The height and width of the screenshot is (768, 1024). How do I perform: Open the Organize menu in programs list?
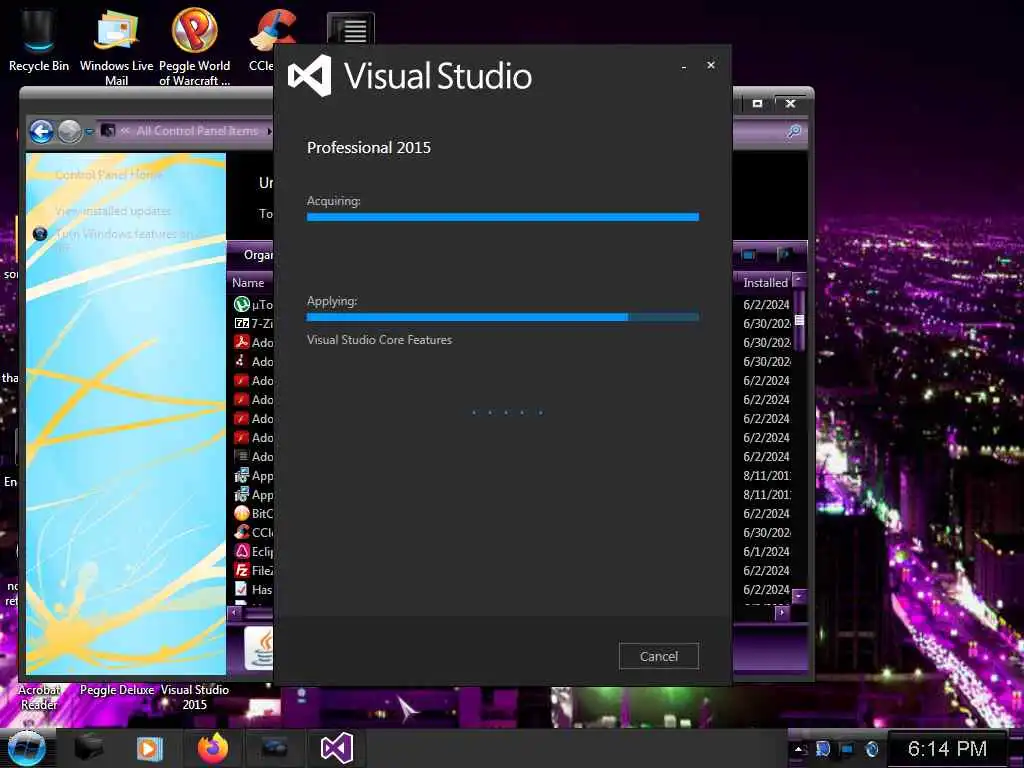click(x=258, y=255)
